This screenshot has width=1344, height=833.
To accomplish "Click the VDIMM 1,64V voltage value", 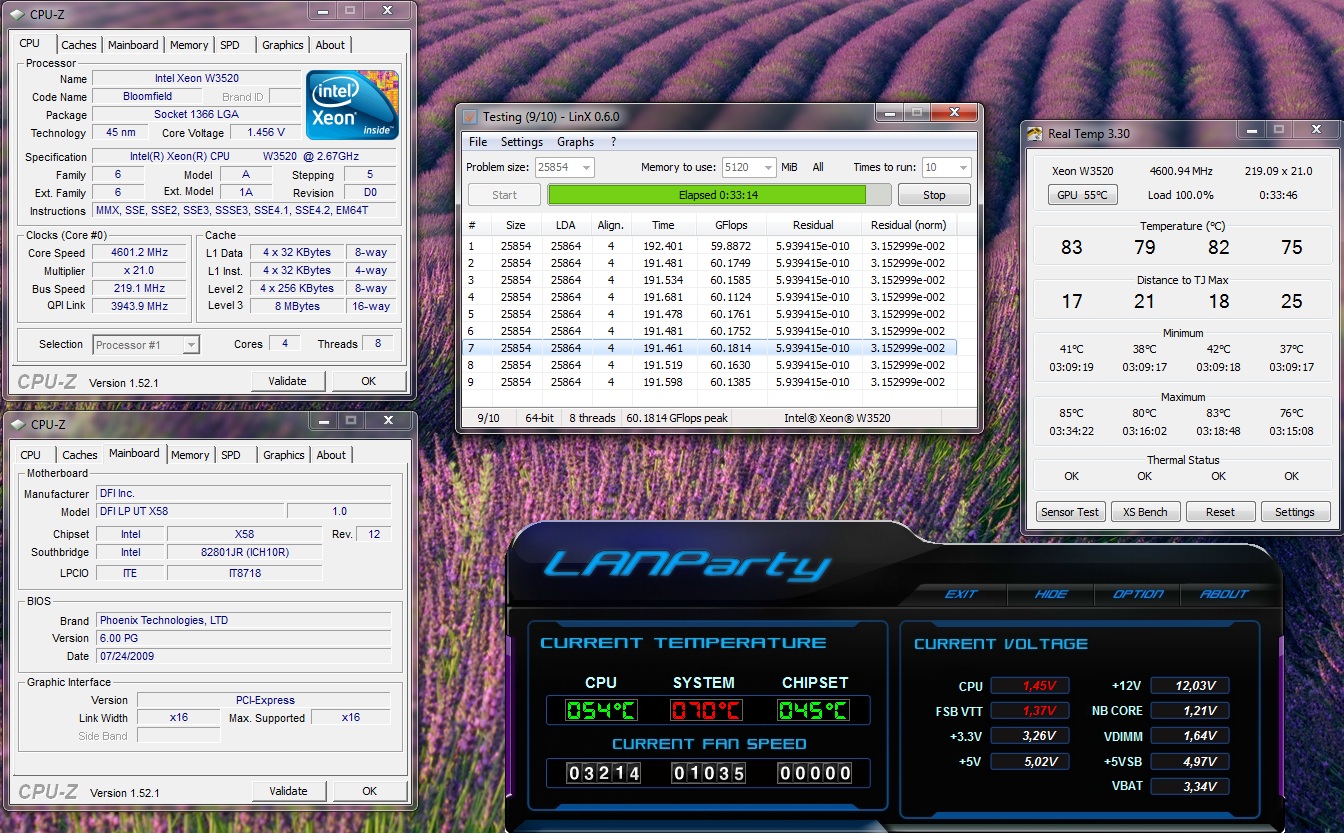I will pos(1190,736).
